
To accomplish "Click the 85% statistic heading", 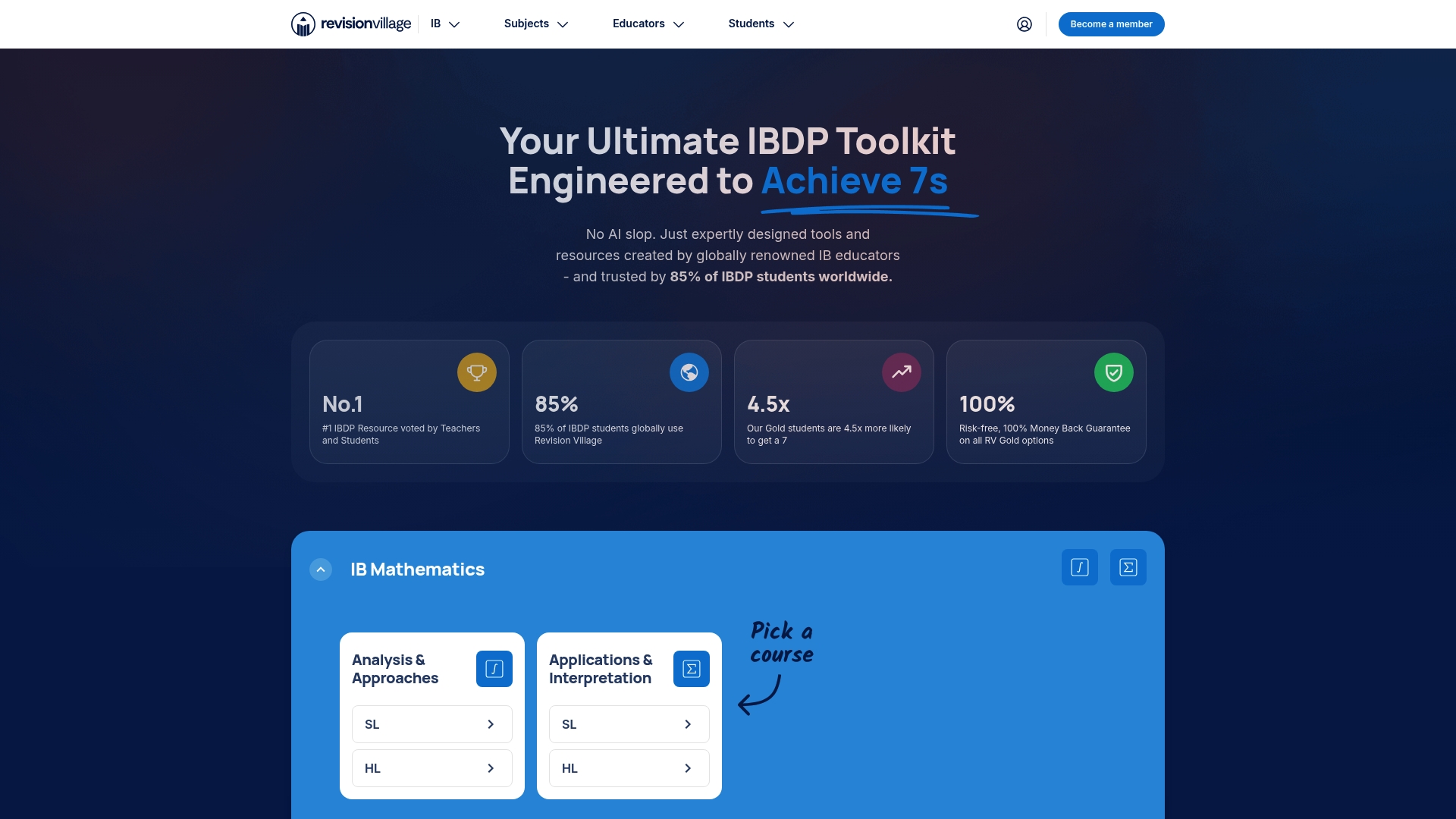I will point(557,404).
